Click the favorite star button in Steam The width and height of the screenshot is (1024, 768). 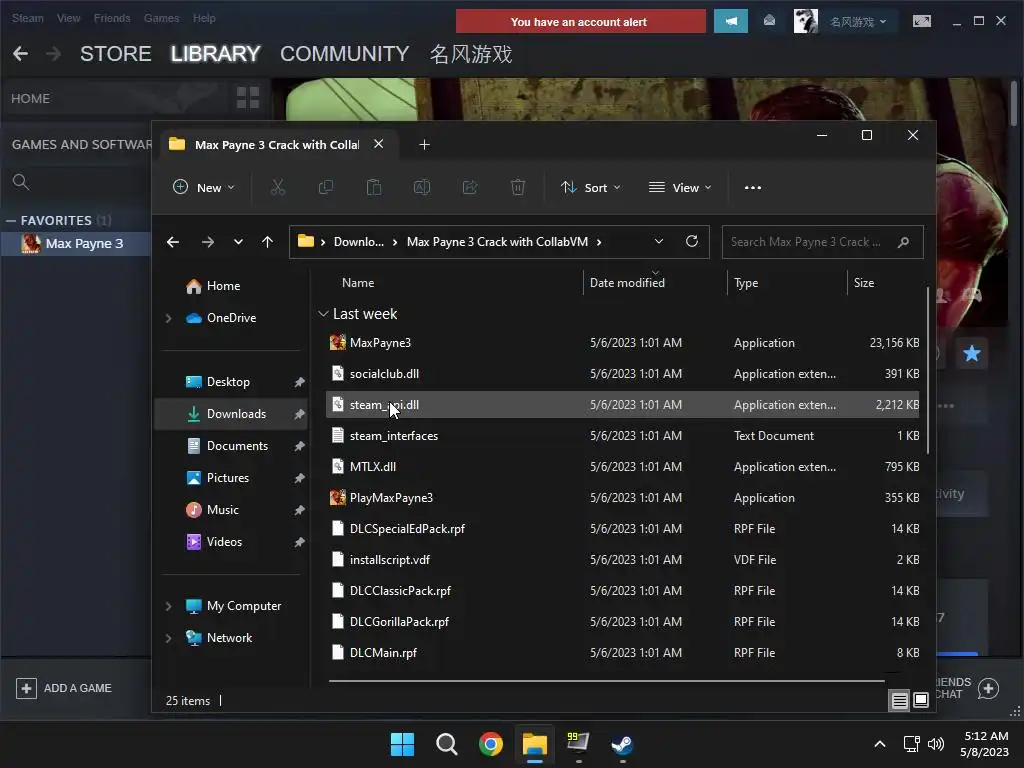972,353
